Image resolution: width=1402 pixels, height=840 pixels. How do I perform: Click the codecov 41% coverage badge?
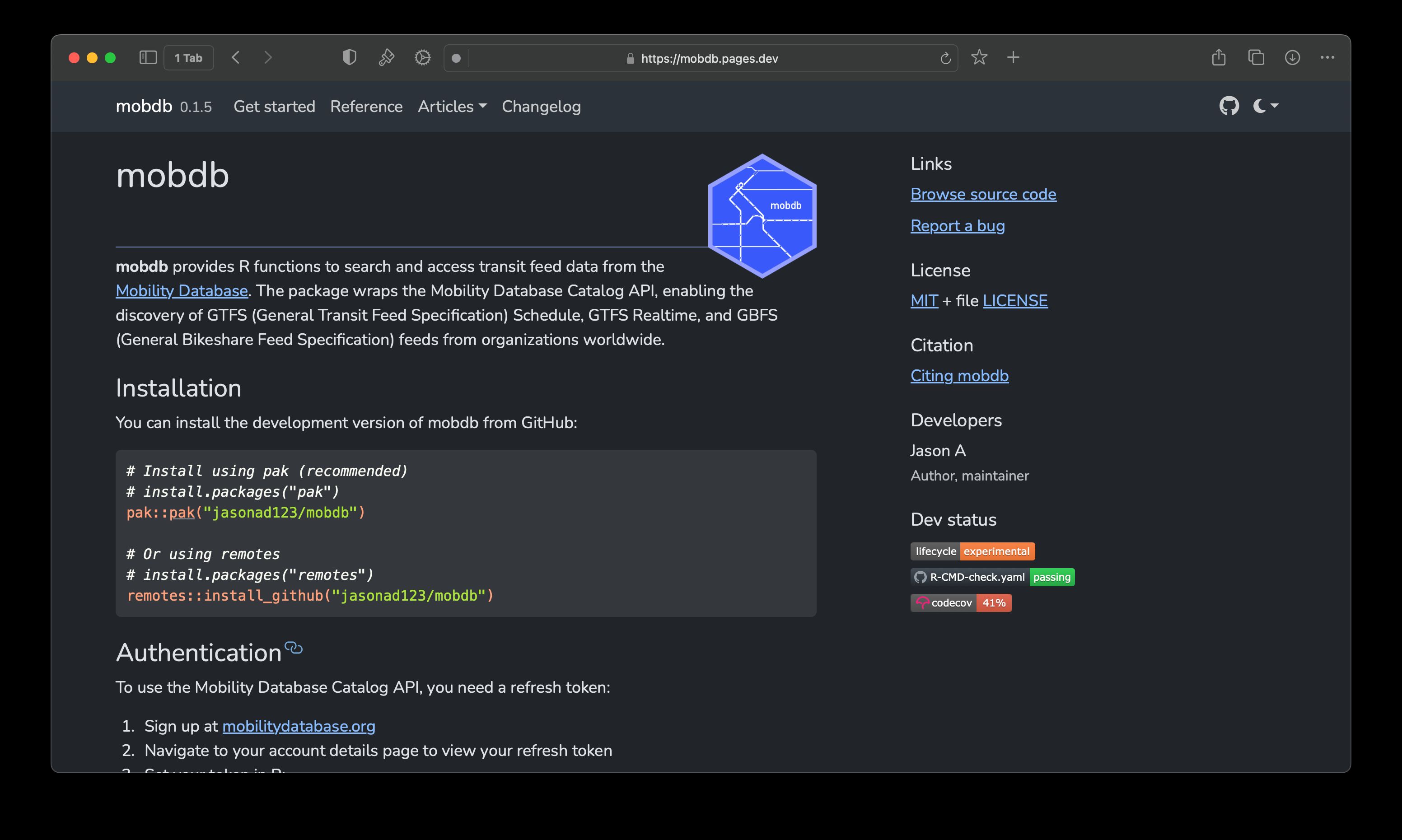[x=961, y=602]
